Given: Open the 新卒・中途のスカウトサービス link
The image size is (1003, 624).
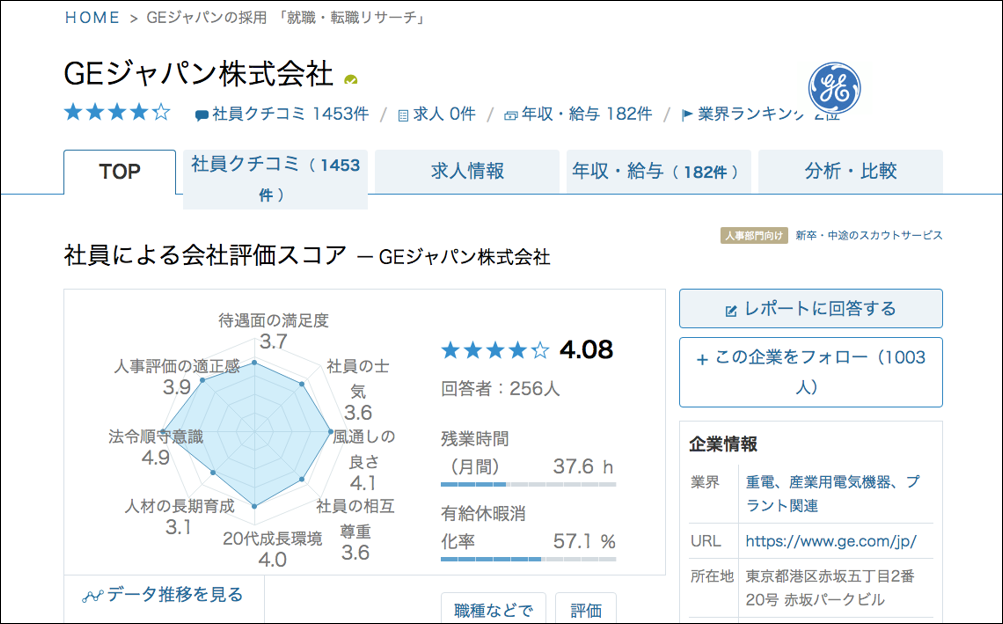Looking at the screenshot, I should coord(869,235).
